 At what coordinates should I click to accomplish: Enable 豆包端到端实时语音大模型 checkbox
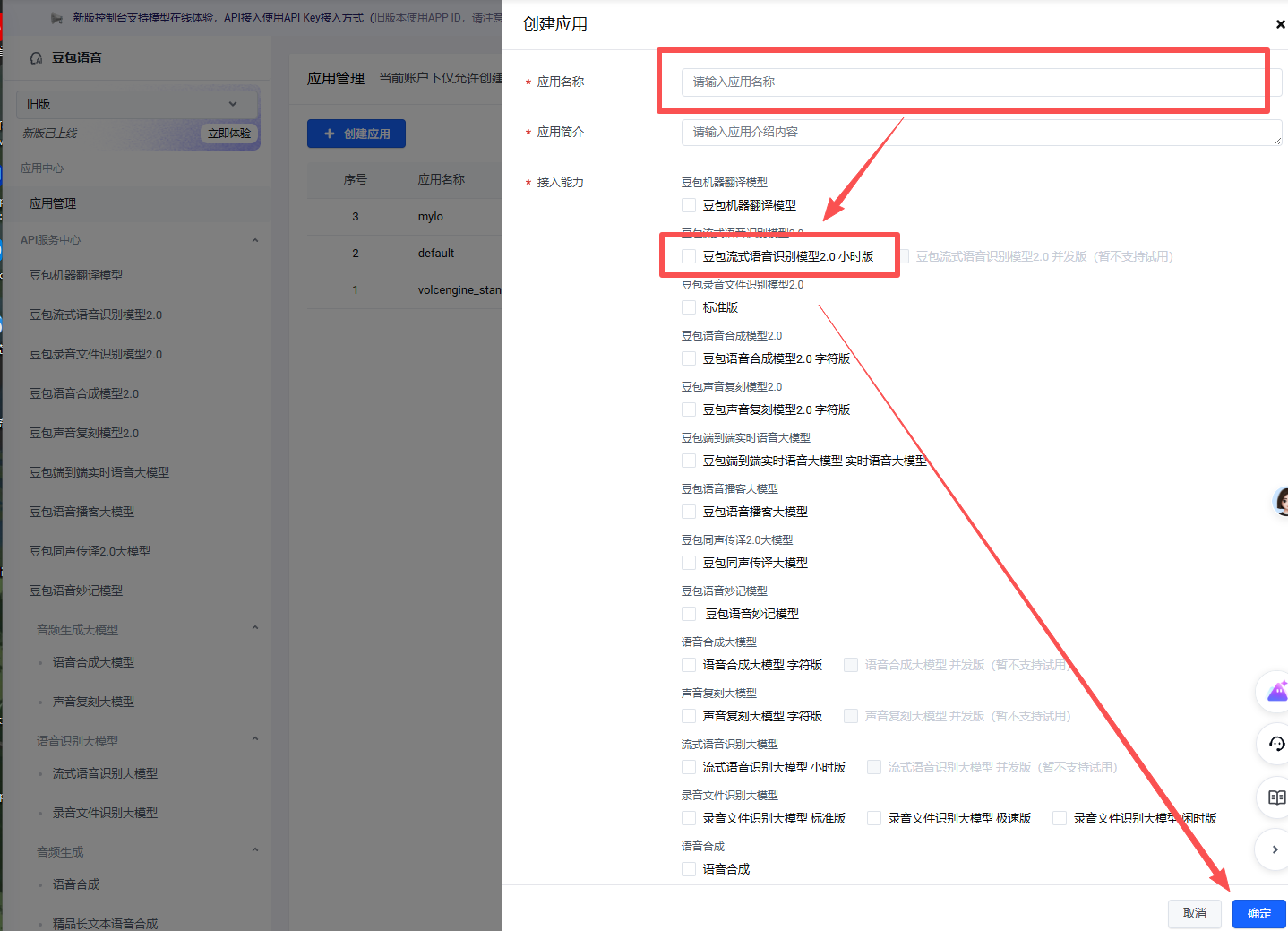(x=689, y=461)
